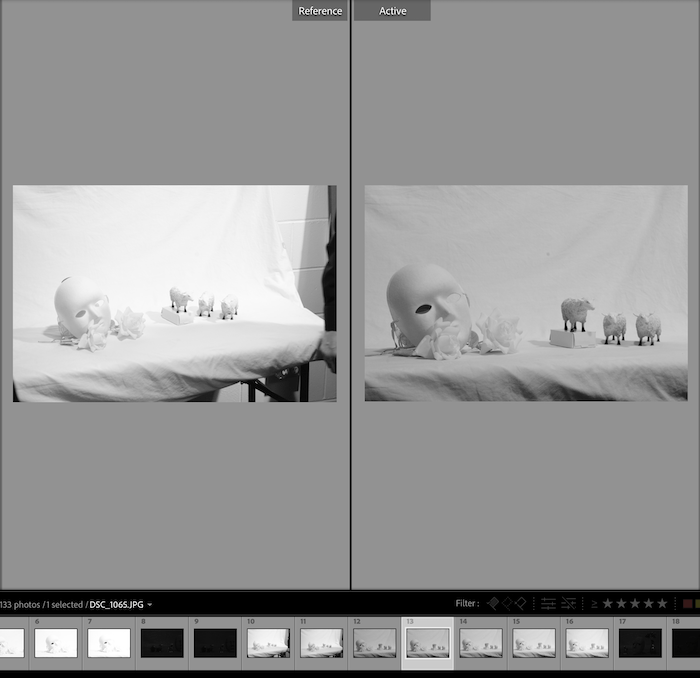
Task: Open DSC_1065.JPG source dropdown arrow
Action: [x=150, y=605]
